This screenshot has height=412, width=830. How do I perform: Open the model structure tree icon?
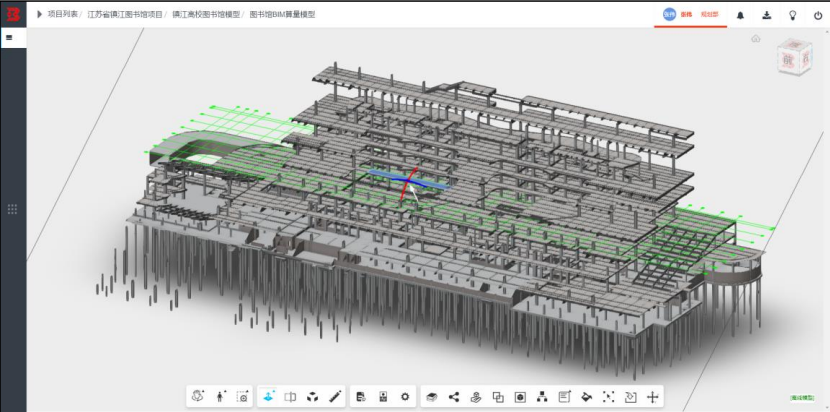(542, 397)
